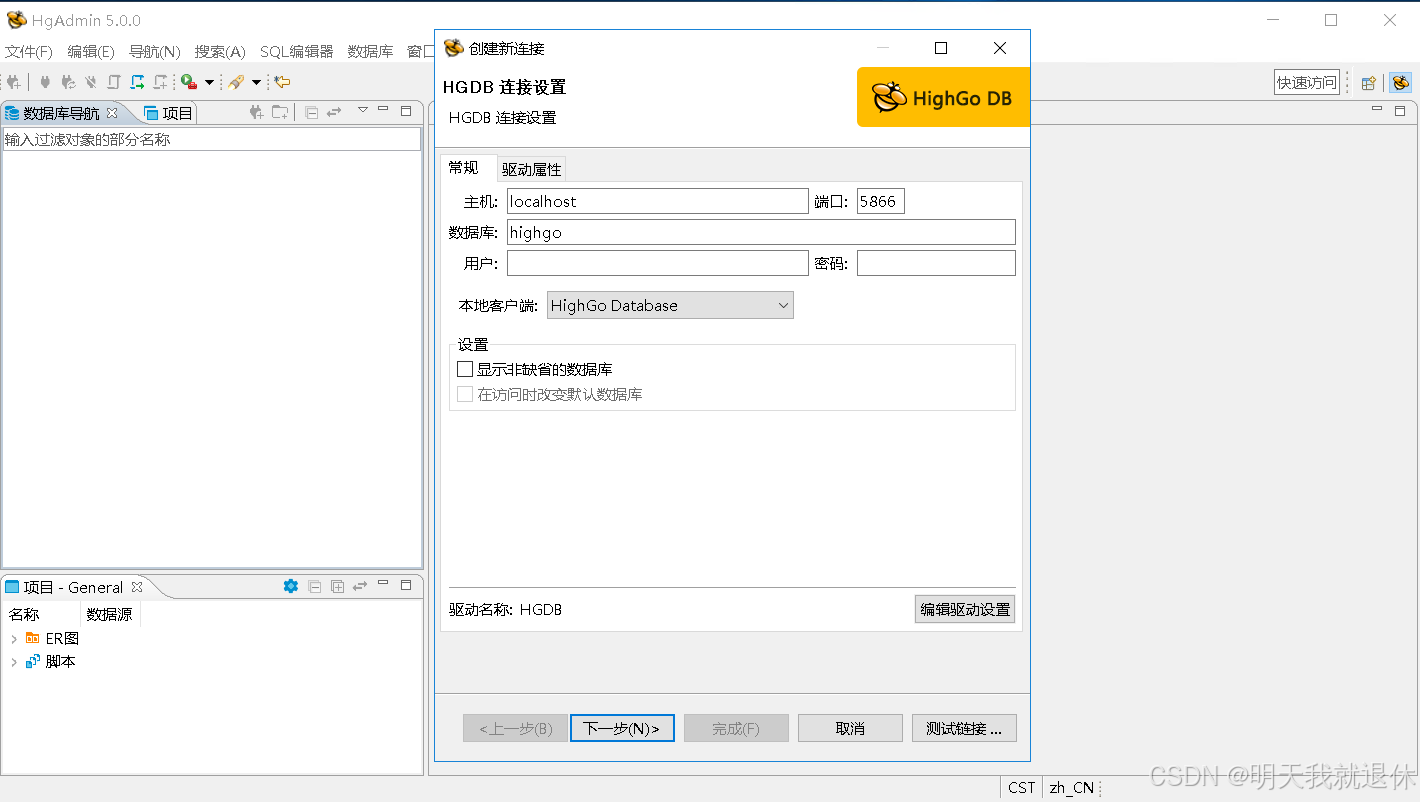
Task: Minimize the 数据库导航 panel
Action: (x=383, y=110)
